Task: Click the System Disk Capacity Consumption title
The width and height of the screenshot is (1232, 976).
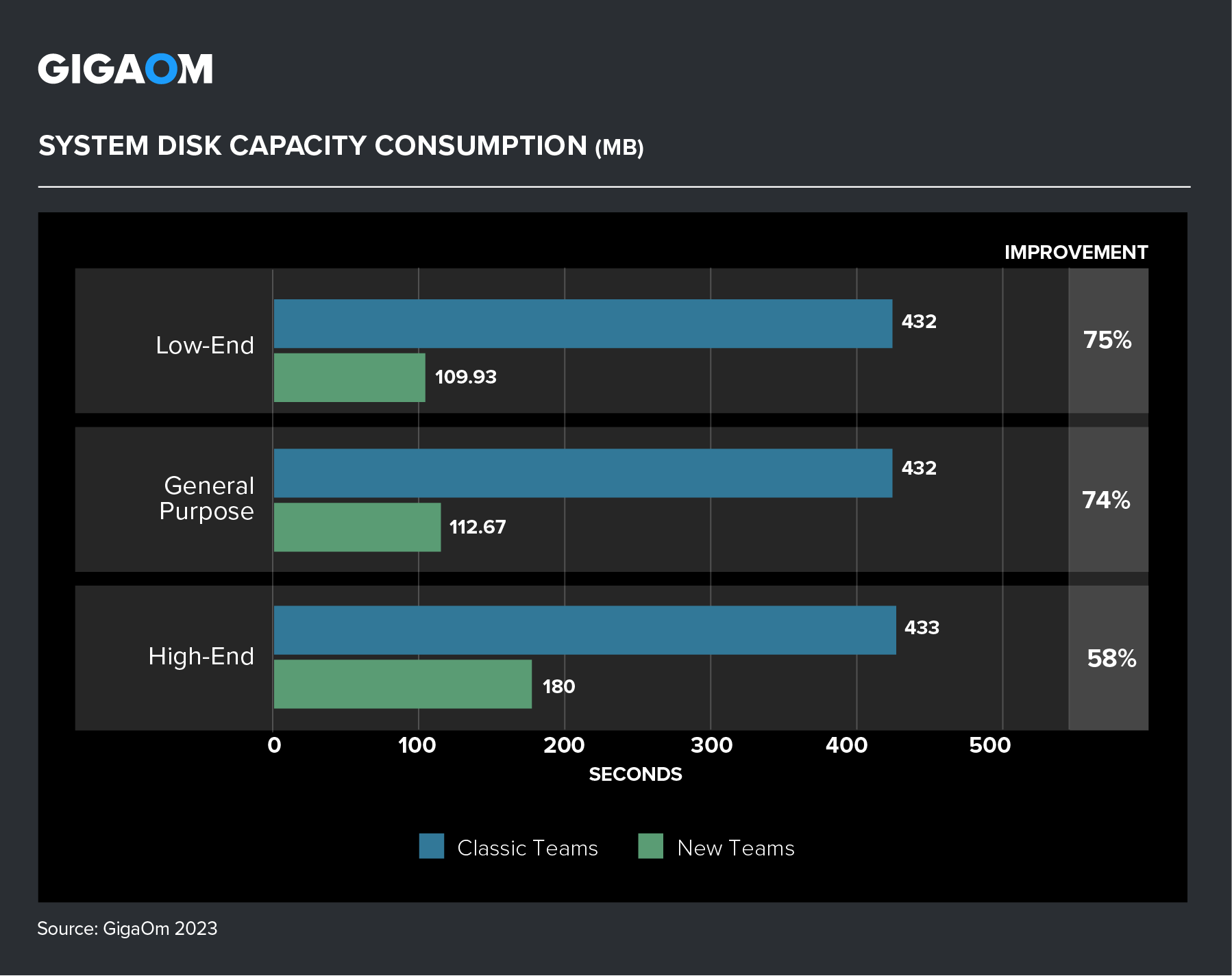Action: pos(341,146)
